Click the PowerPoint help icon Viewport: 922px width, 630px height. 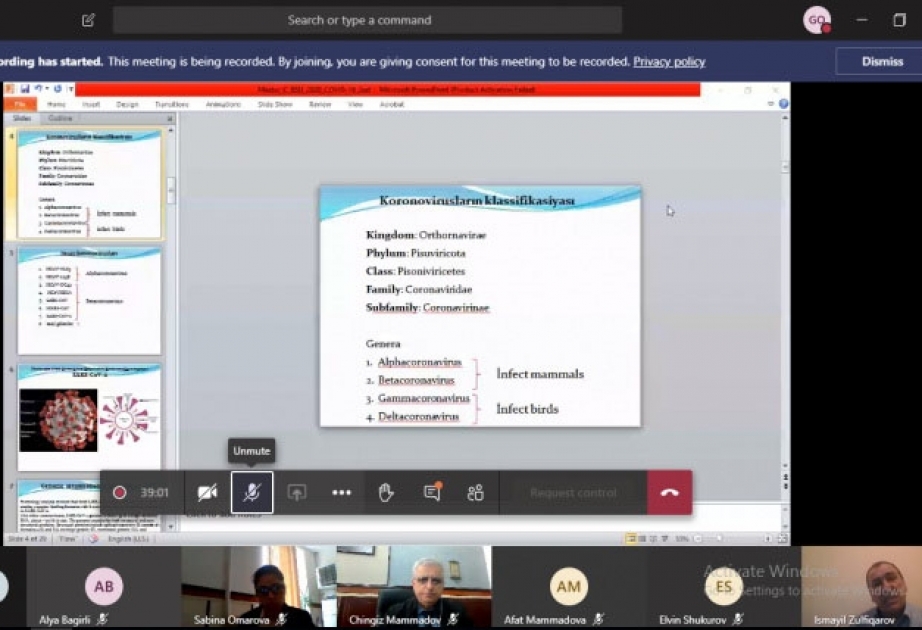pos(783,104)
